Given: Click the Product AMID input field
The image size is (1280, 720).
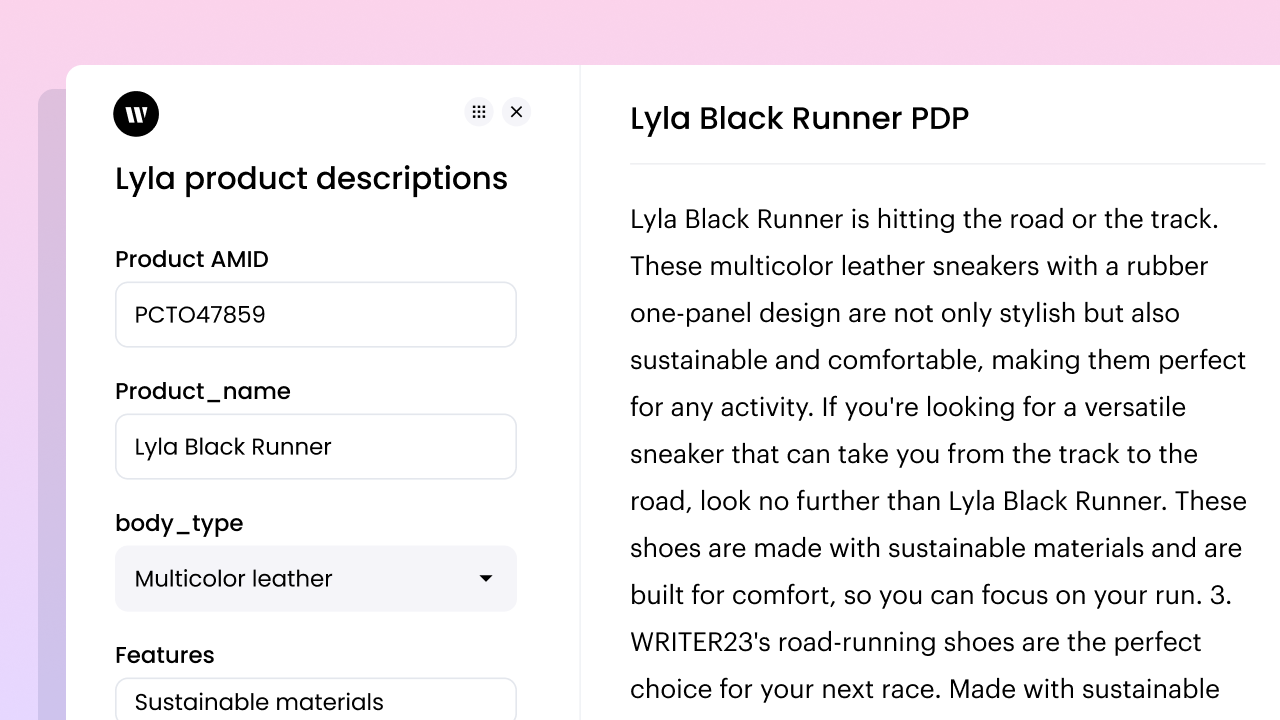Looking at the screenshot, I should click(x=315, y=315).
